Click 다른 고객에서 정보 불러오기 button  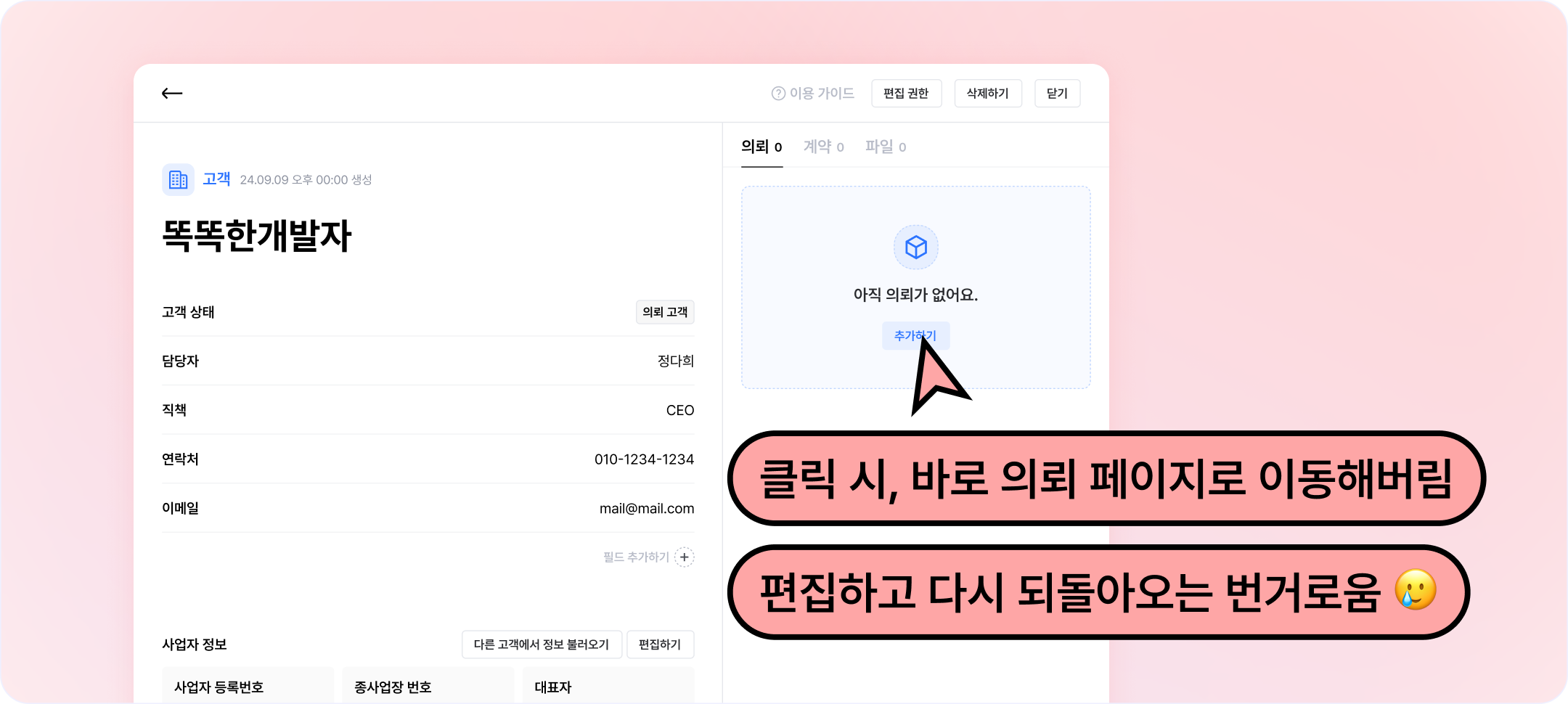point(542,644)
